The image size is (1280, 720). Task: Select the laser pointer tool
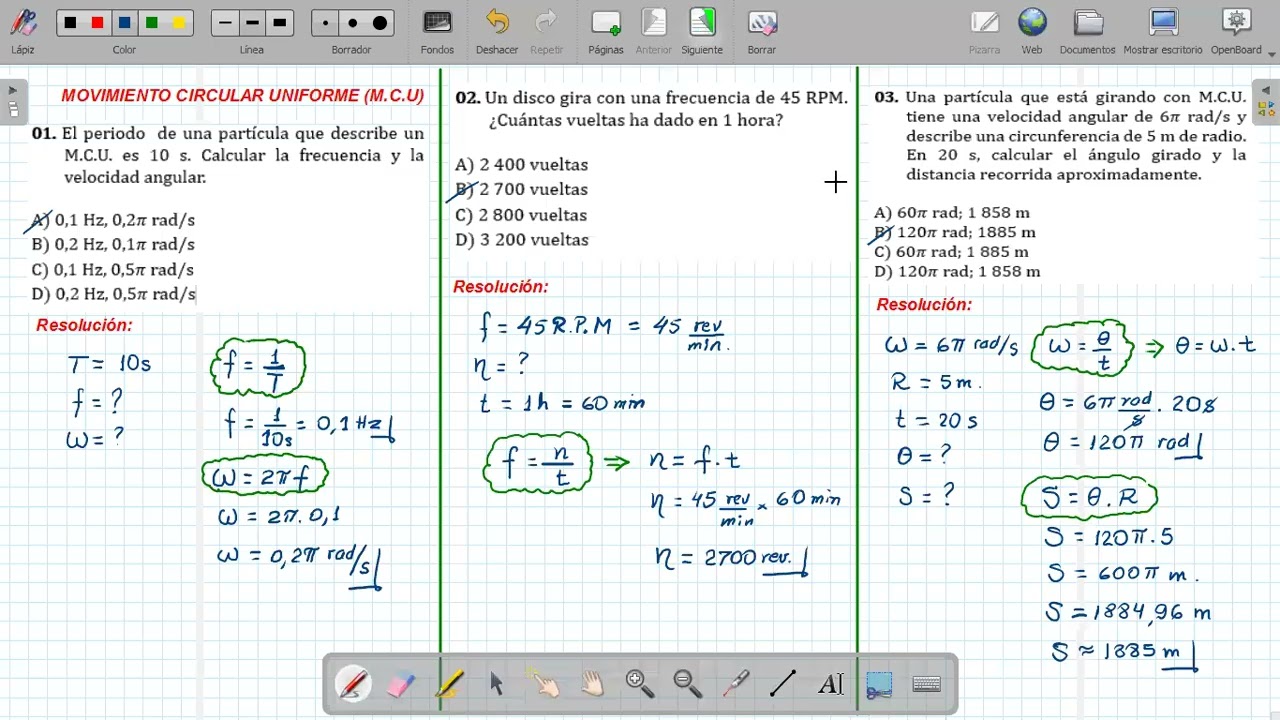click(x=736, y=684)
